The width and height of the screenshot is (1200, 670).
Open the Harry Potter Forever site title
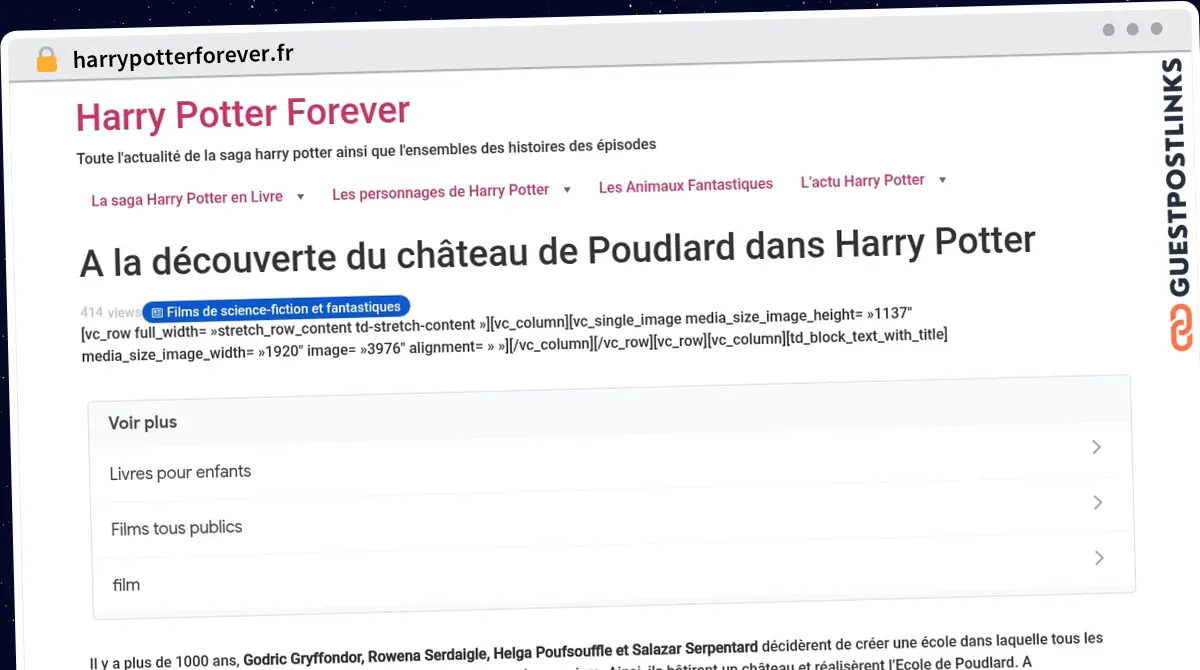243,114
